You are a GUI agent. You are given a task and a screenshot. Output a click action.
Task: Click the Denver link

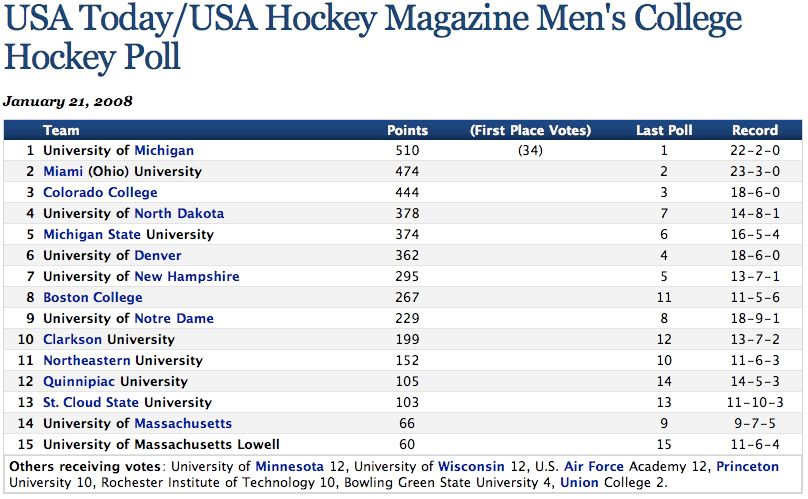pos(158,255)
